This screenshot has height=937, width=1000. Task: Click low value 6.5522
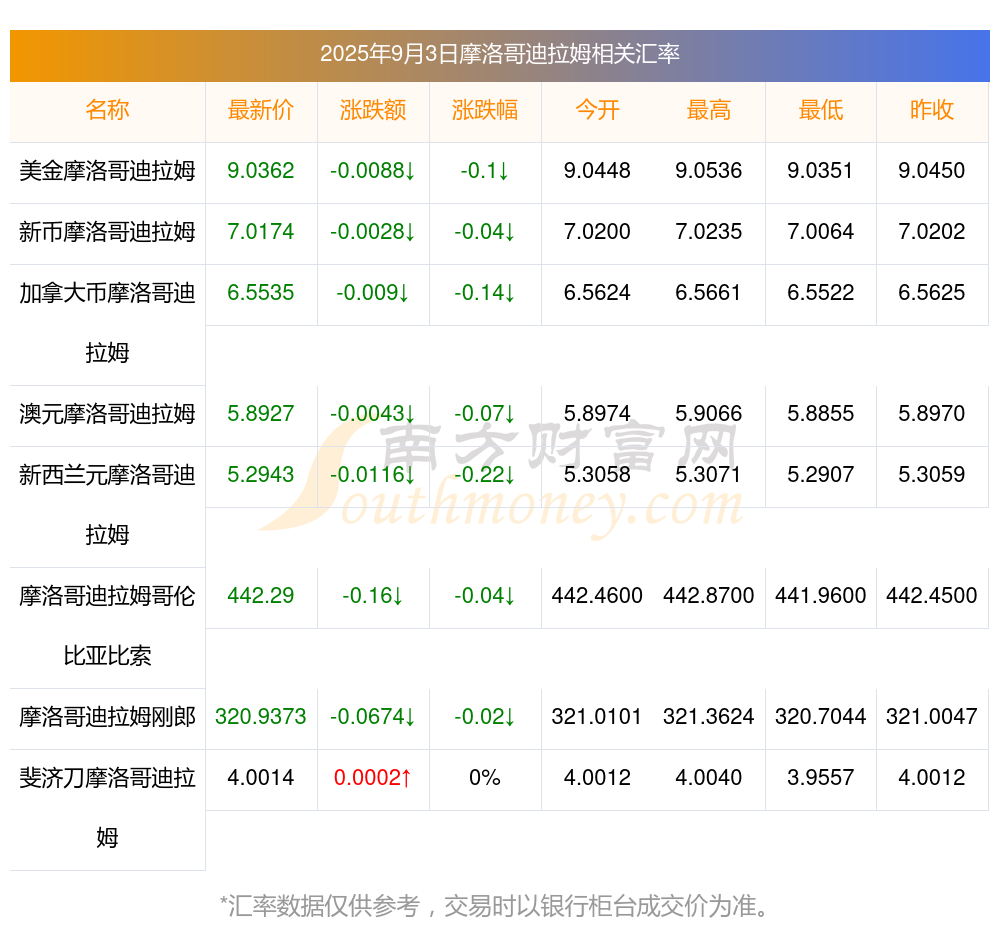pyautogui.click(x=820, y=293)
